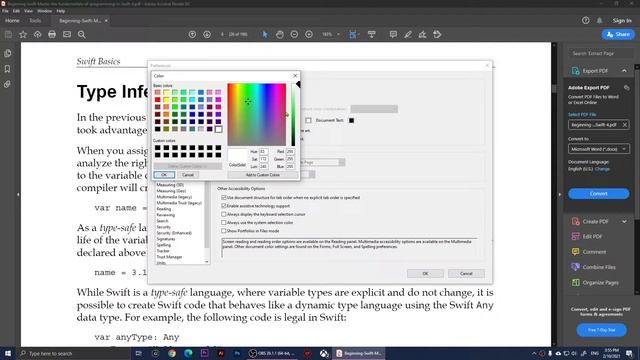Switch to the Home tab
This screenshot has width=640, height=360.
(x=12, y=20)
